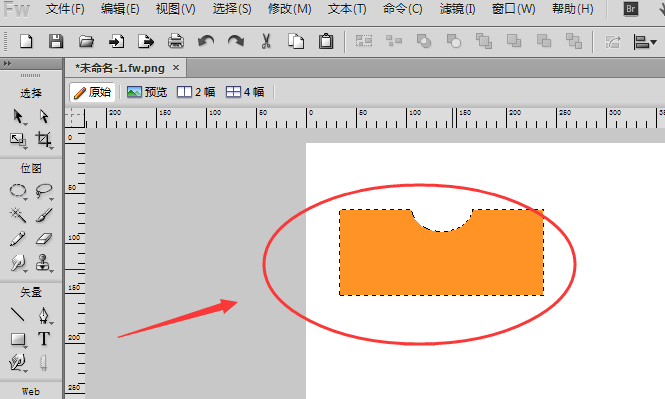Open the 滤镜(I) menu

[457, 9]
